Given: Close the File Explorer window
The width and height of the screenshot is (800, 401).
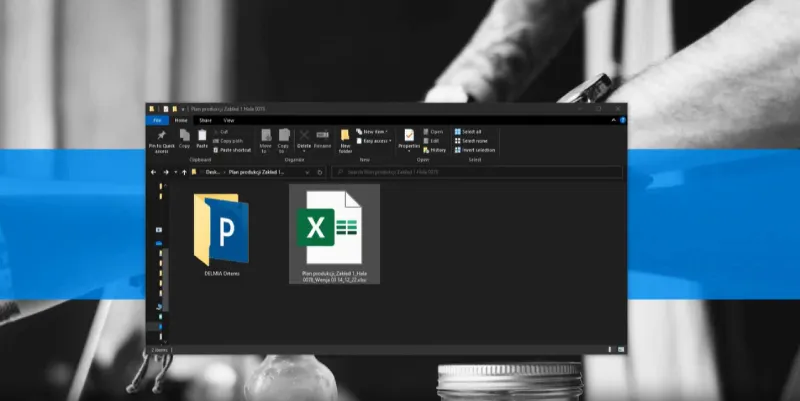Looking at the screenshot, I should coord(618,109).
